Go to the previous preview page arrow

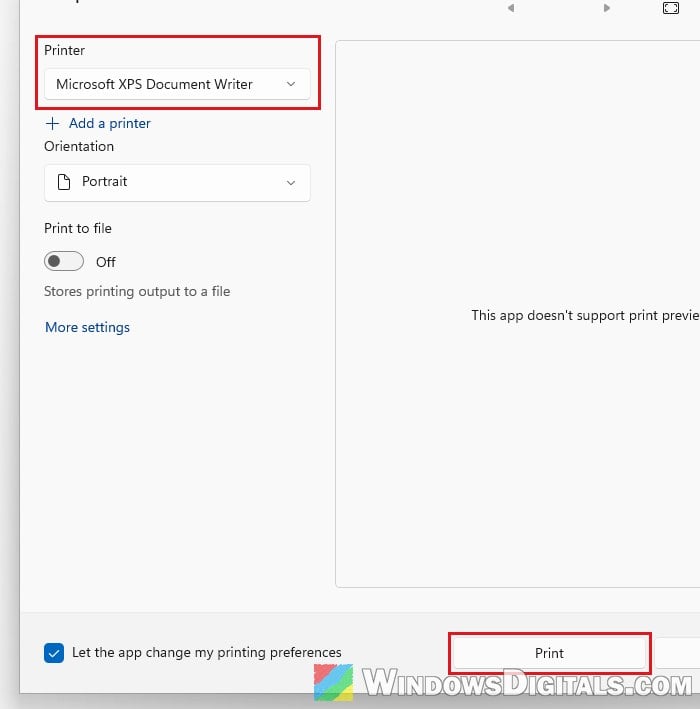(511, 8)
